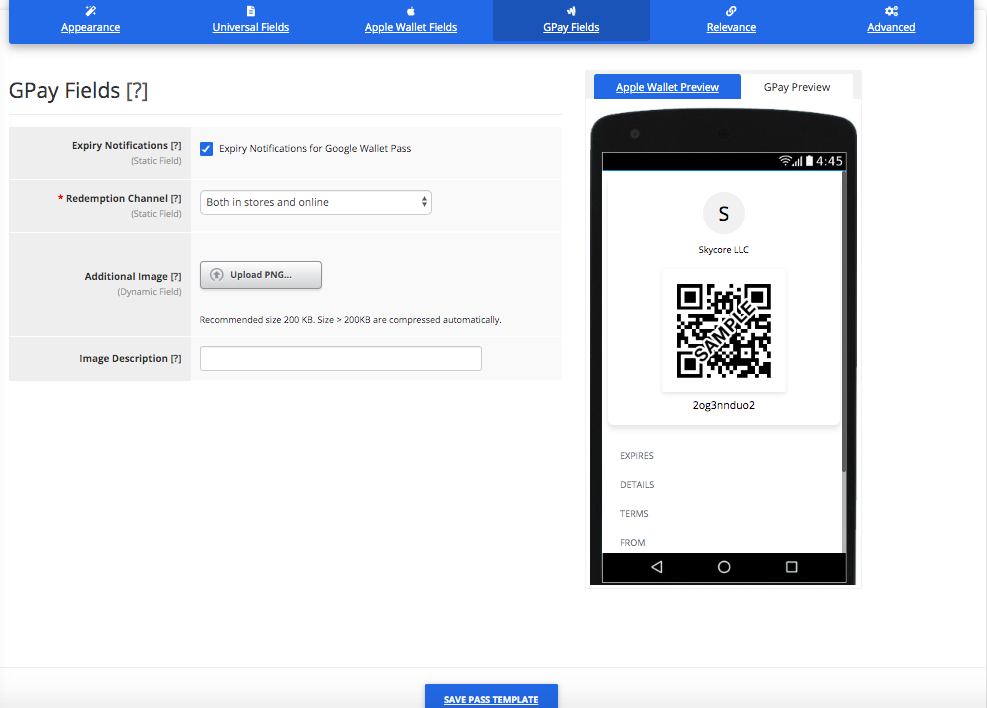Click the Skycore LLC 'S' logo circle

tap(724, 213)
